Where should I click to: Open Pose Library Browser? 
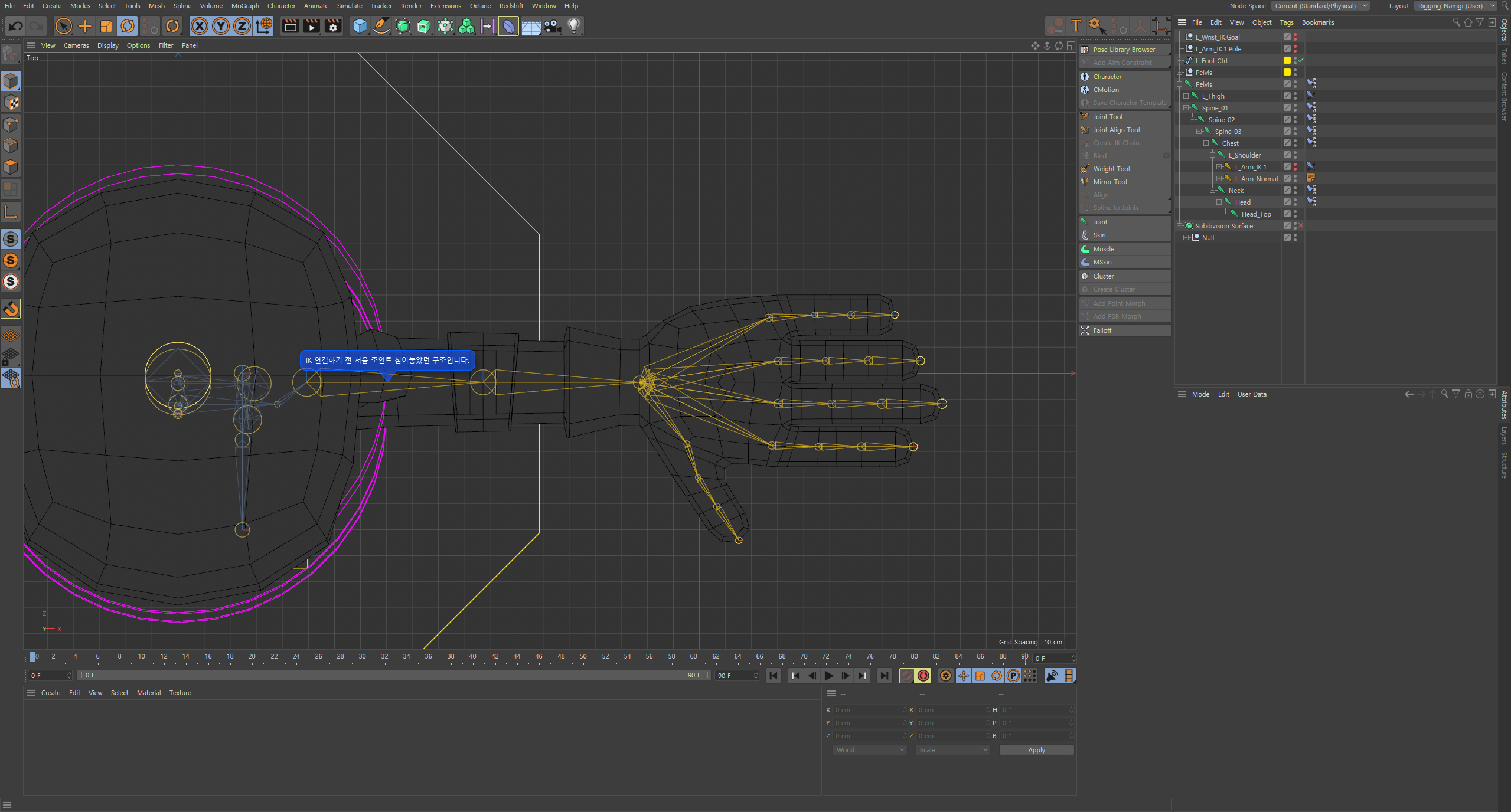click(x=1125, y=50)
